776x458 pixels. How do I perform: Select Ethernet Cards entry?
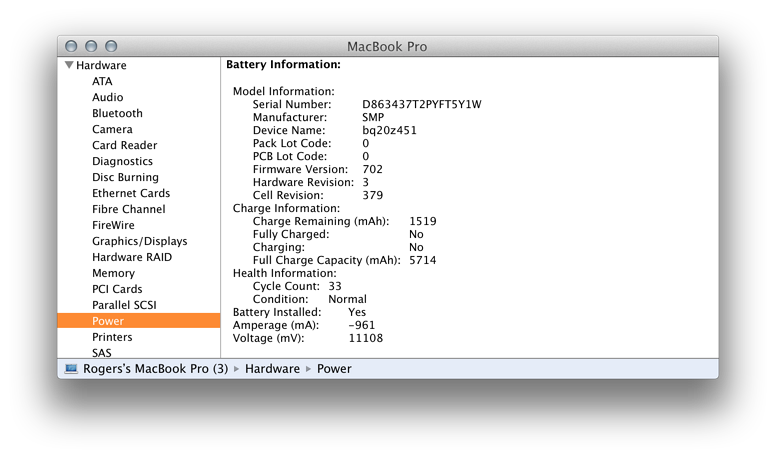click(x=131, y=193)
